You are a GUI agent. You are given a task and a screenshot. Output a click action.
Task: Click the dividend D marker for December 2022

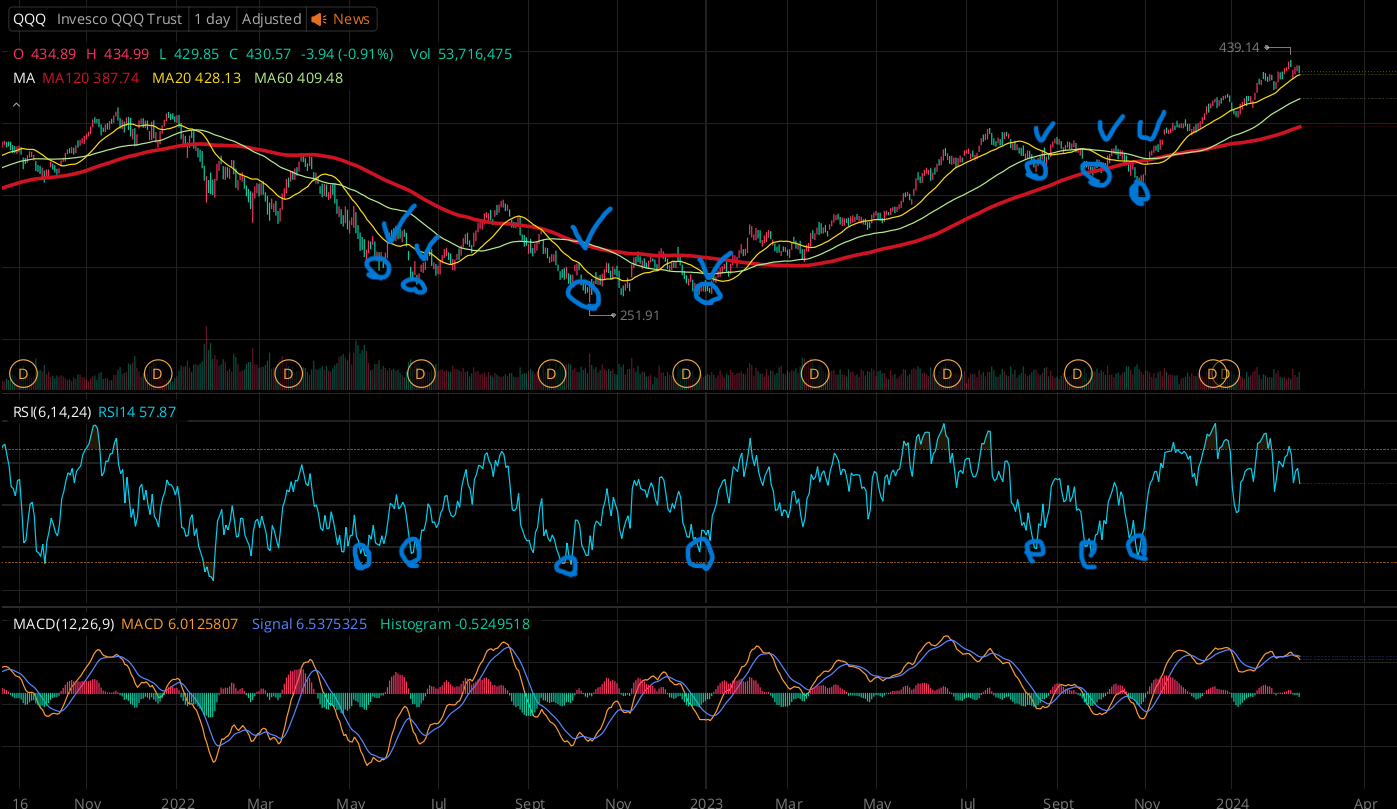(686, 375)
